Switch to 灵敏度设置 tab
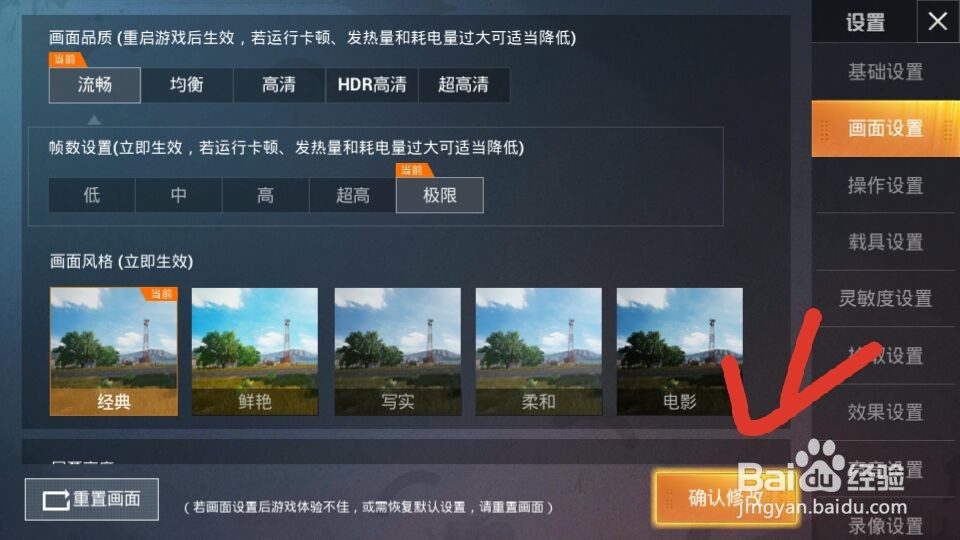960x540 pixels. pyautogui.click(x=885, y=298)
